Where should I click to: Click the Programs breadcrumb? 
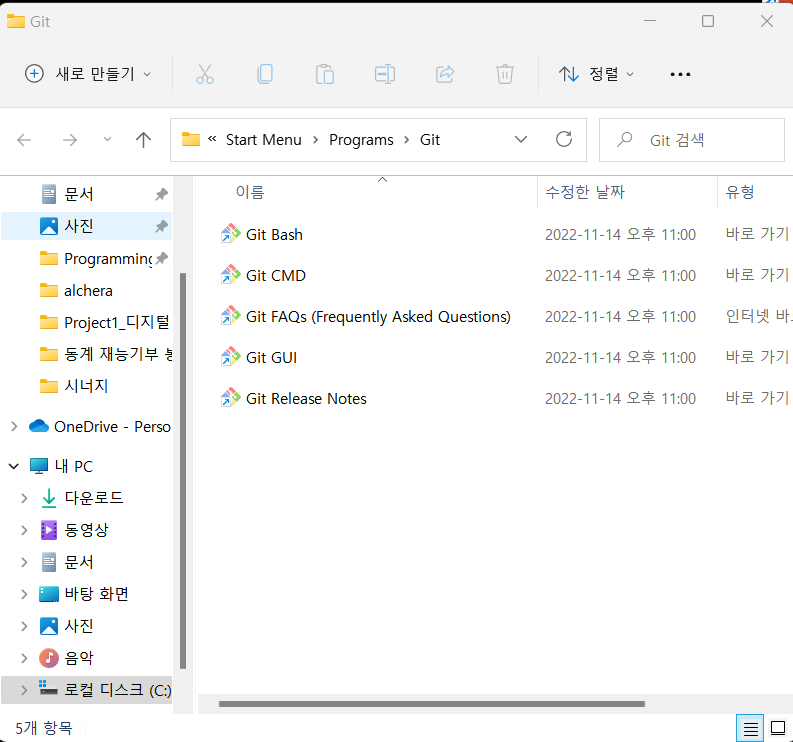tap(361, 140)
